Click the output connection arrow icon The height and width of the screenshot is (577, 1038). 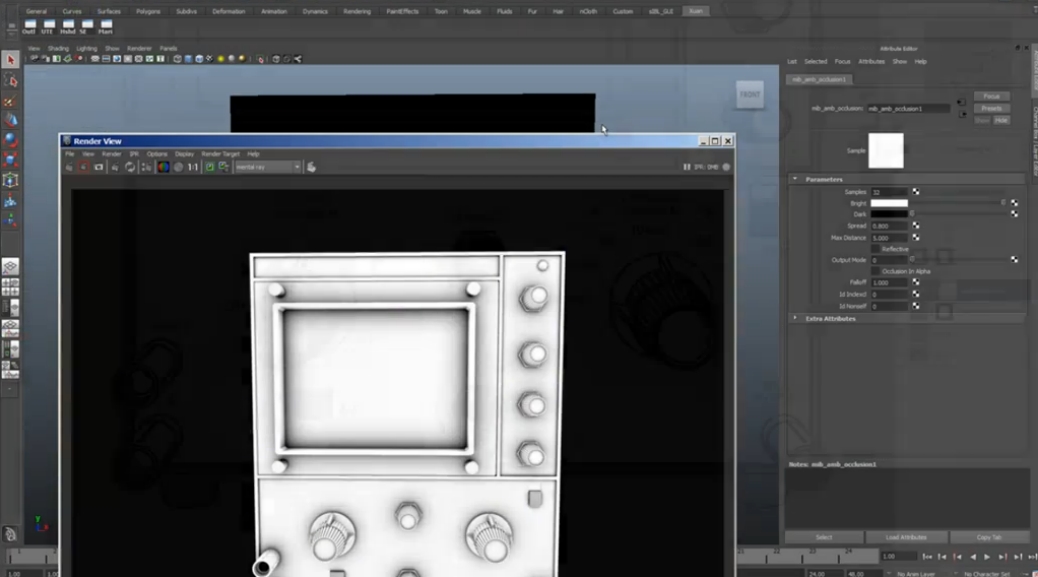point(963,114)
